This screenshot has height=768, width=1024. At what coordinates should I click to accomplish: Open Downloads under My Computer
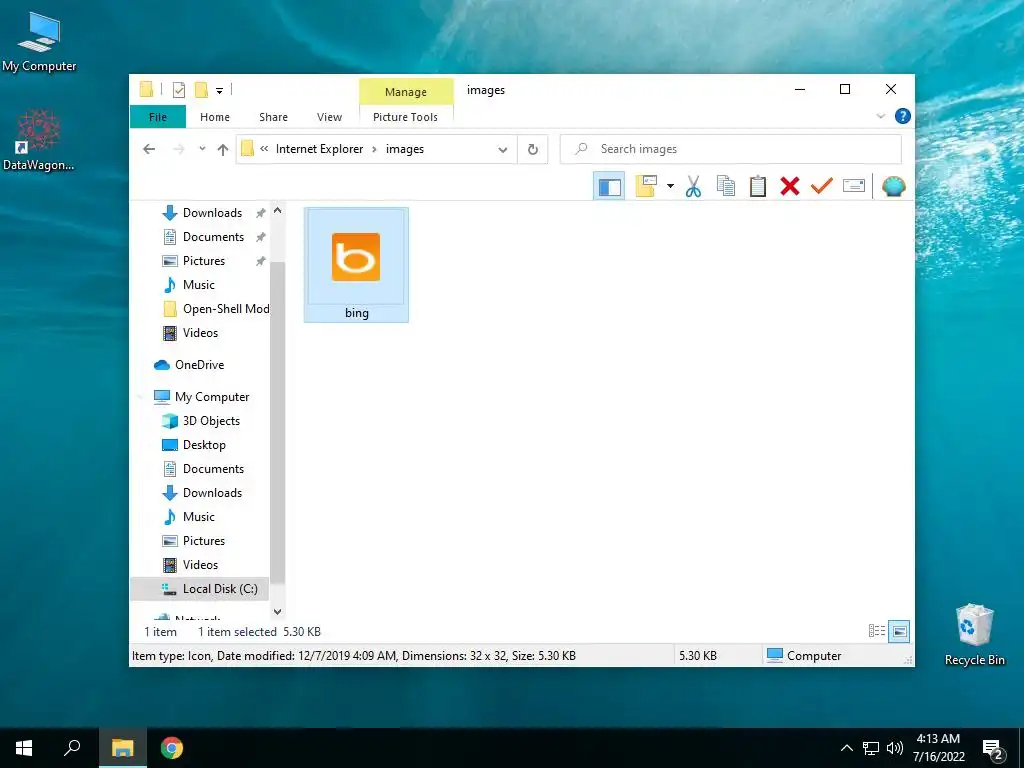[x=212, y=493]
